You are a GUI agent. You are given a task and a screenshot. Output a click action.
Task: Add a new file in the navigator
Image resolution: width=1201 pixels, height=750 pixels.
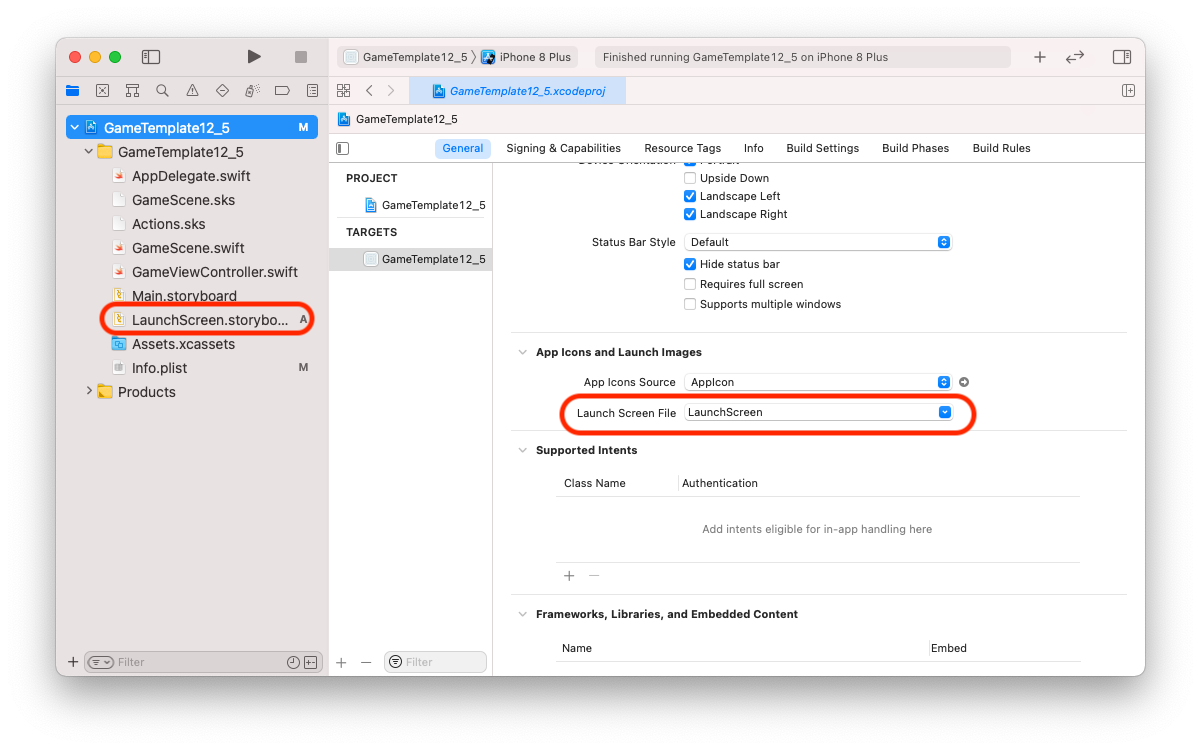(72, 662)
